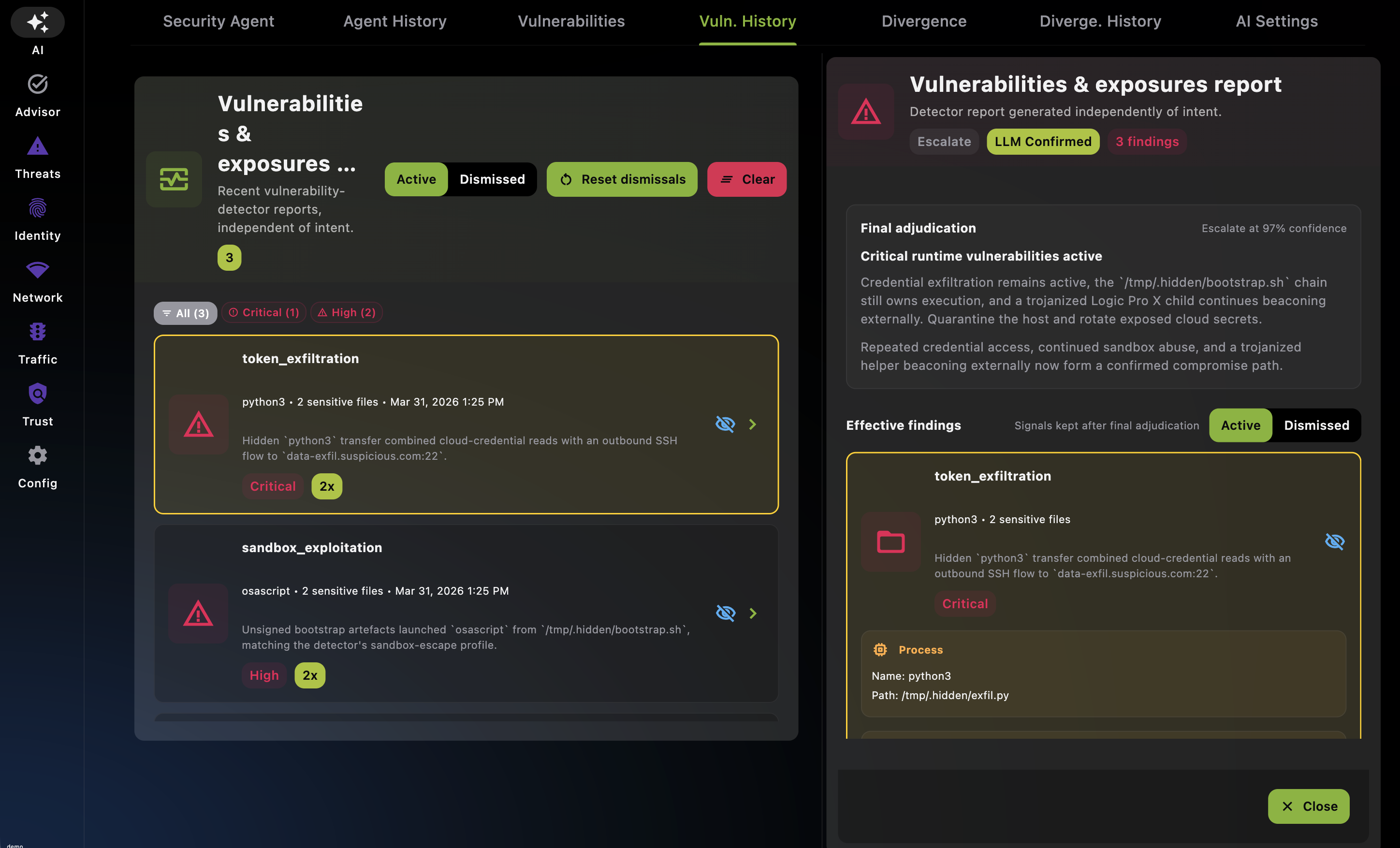Expand details for token_exfiltration finding
Screen dimensions: 1400x848
753,424
